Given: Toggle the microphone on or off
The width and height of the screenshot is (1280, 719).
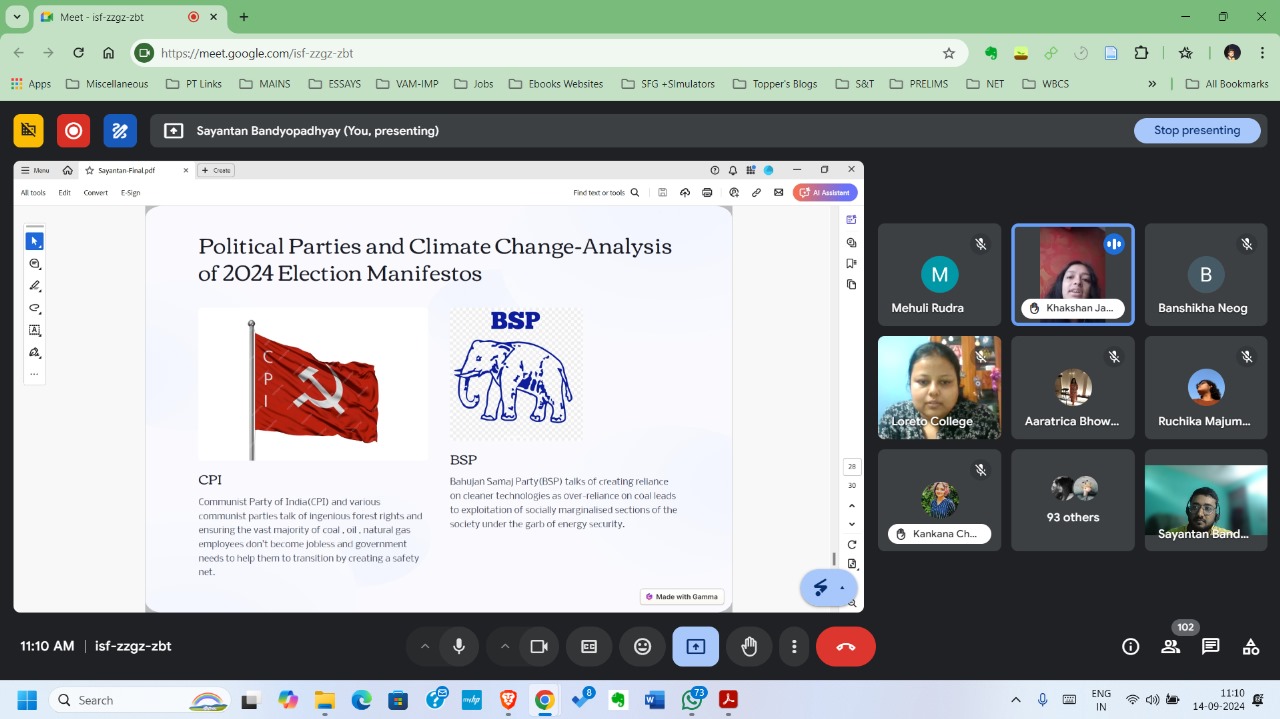Looking at the screenshot, I should pyautogui.click(x=459, y=647).
